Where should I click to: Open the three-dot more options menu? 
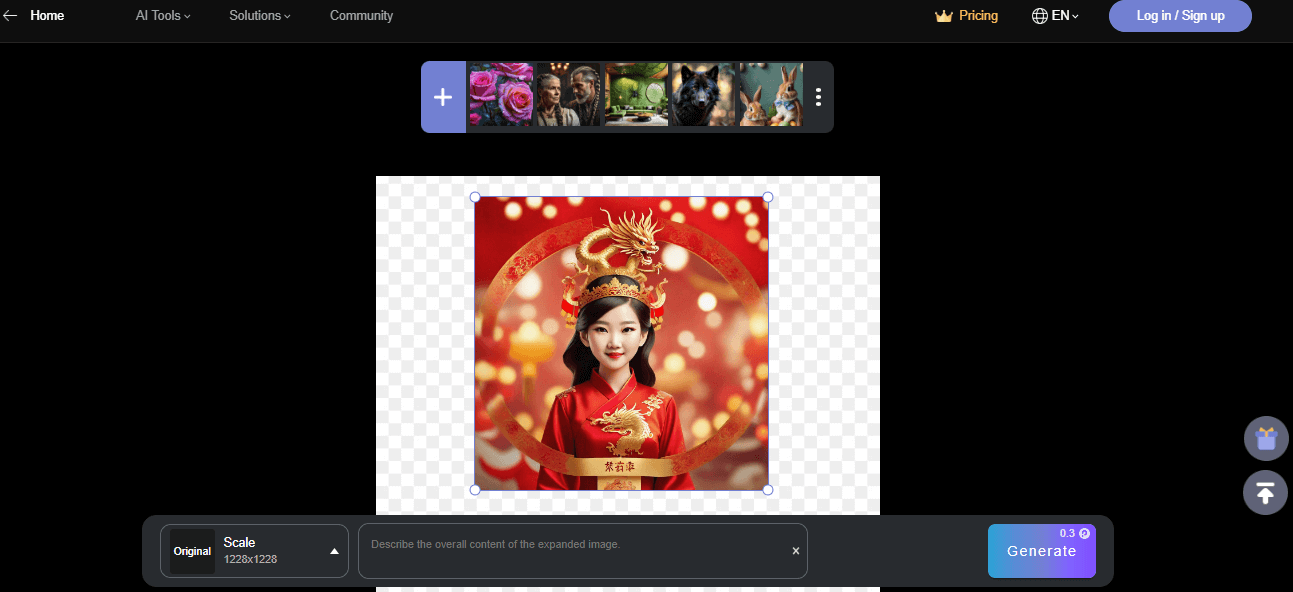[818, 97]
